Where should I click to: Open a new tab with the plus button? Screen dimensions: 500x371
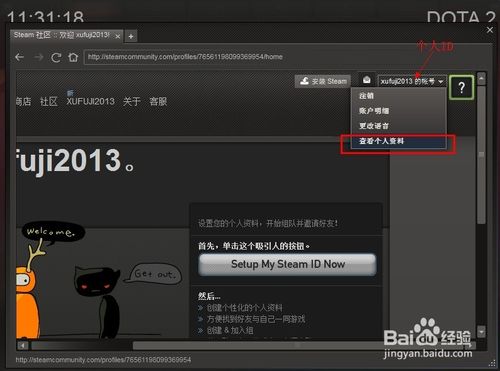click(x=131, y=36)
